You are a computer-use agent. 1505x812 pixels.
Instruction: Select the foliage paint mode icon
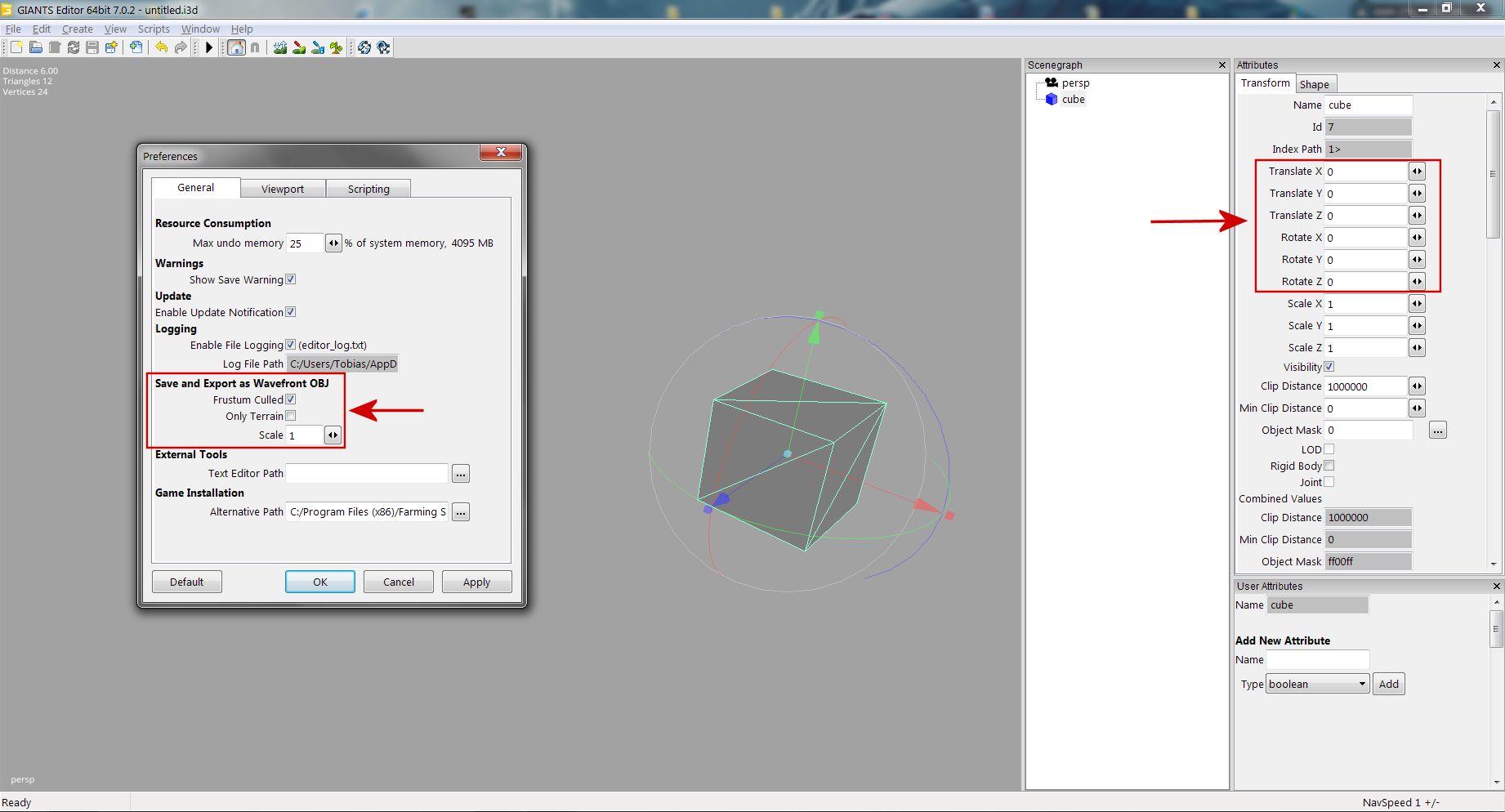pos(337,47)
